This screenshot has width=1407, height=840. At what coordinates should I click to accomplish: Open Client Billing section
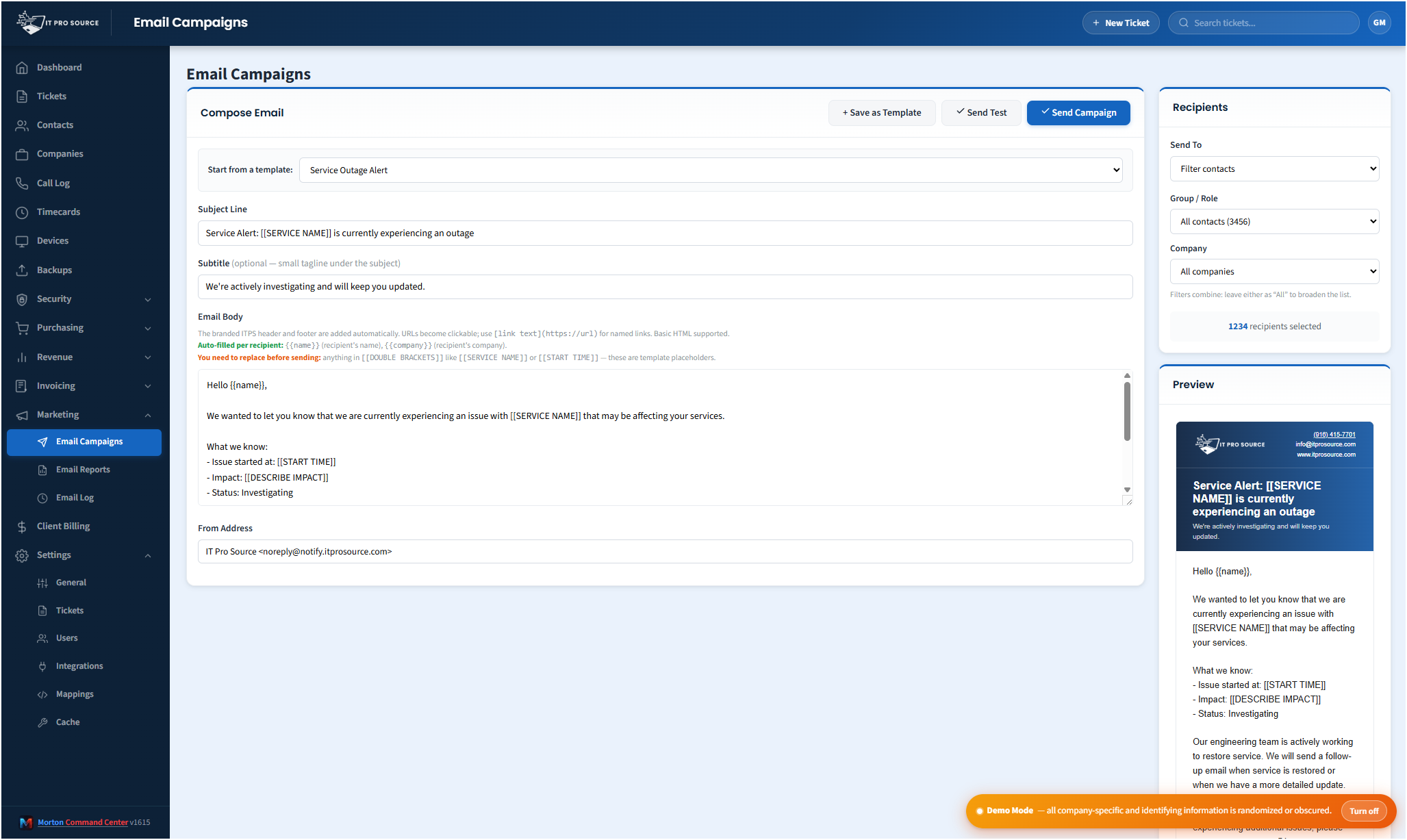point(84,526)
